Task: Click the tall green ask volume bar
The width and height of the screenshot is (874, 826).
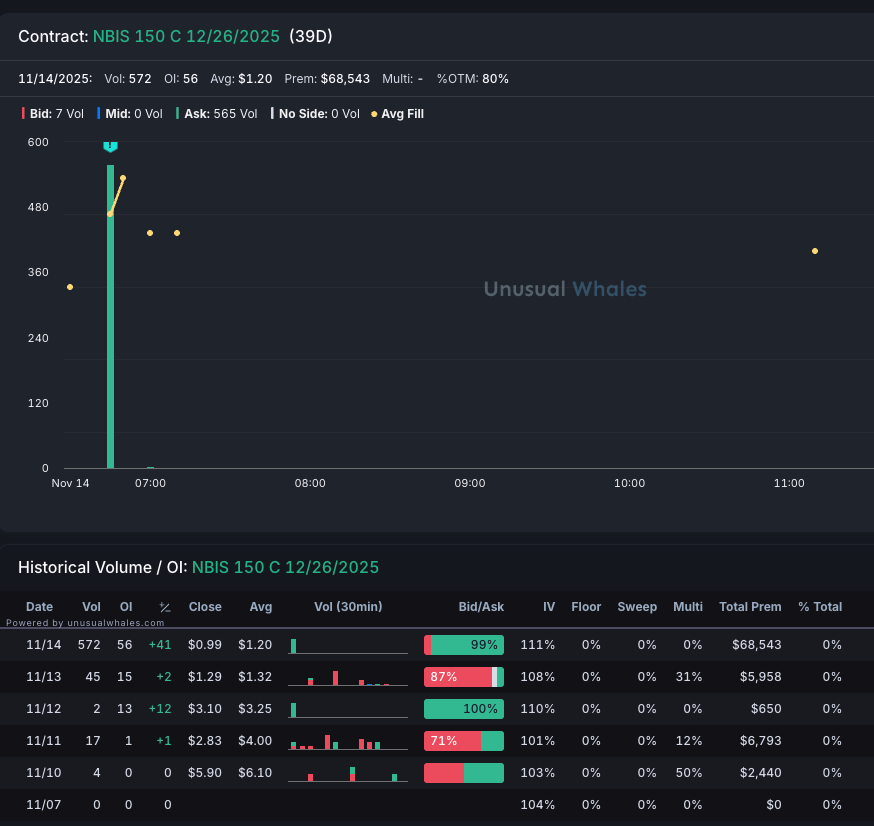Action: click(110, 317)
